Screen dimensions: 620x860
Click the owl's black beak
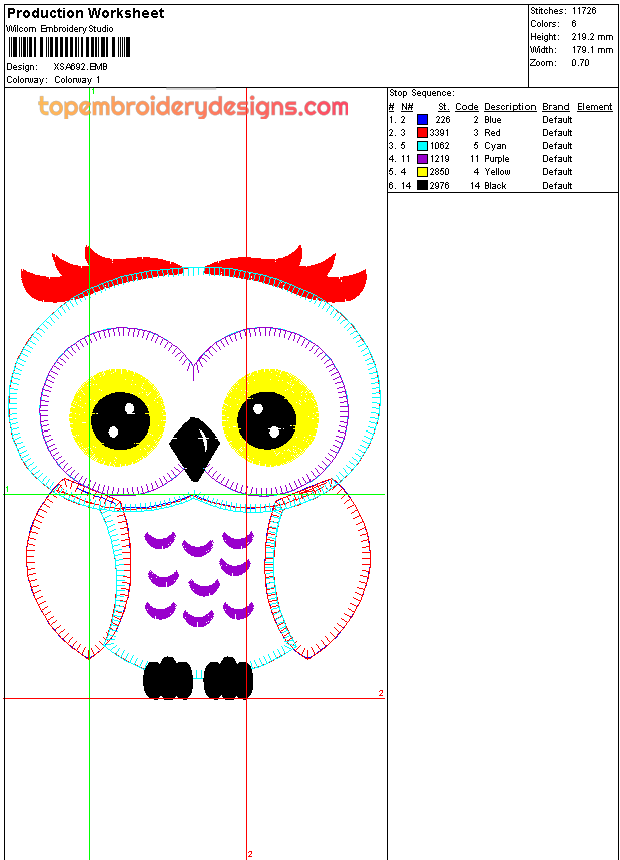(194, 449)
